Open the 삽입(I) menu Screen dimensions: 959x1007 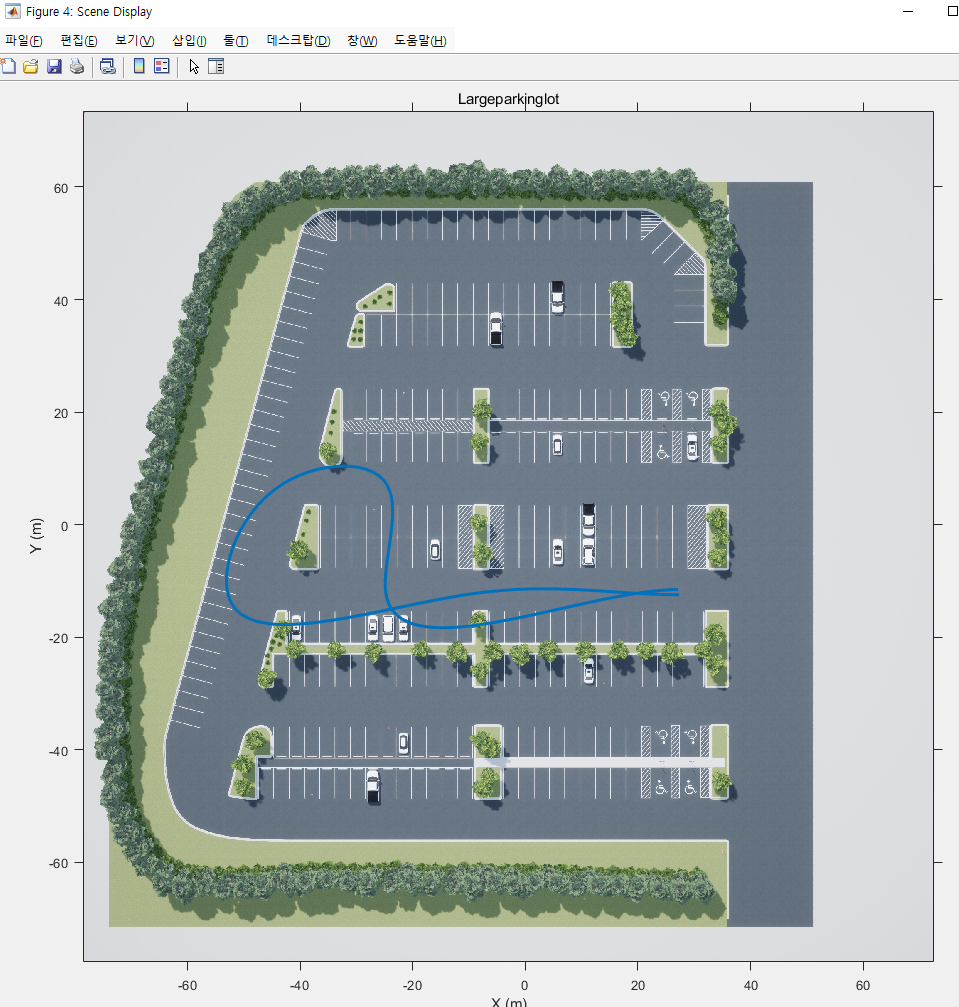coord(189,40)
